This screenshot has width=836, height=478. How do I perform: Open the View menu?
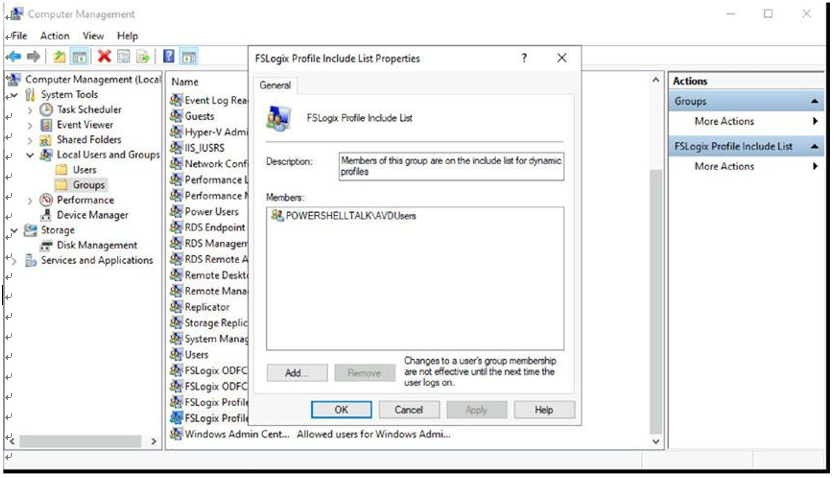click(93, 36)
